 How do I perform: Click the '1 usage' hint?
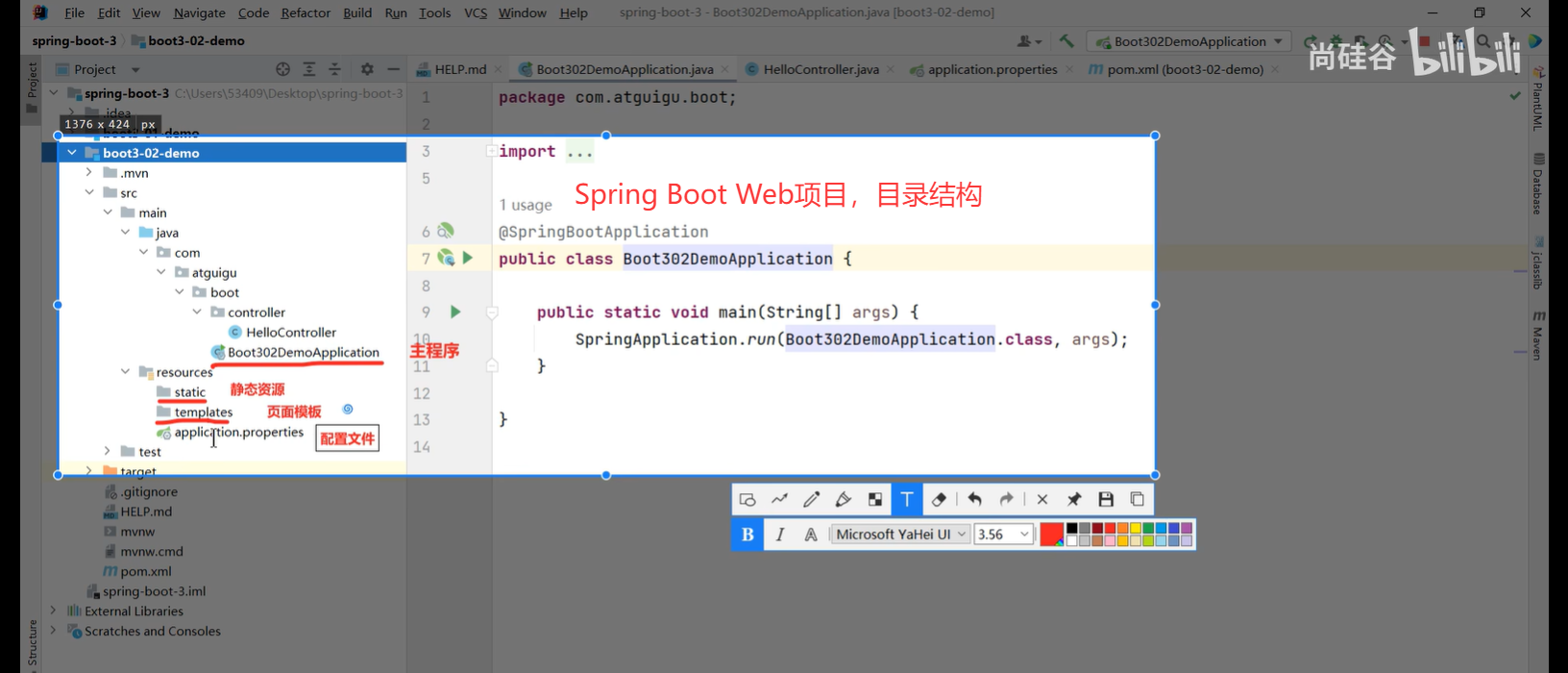[526, 205]
